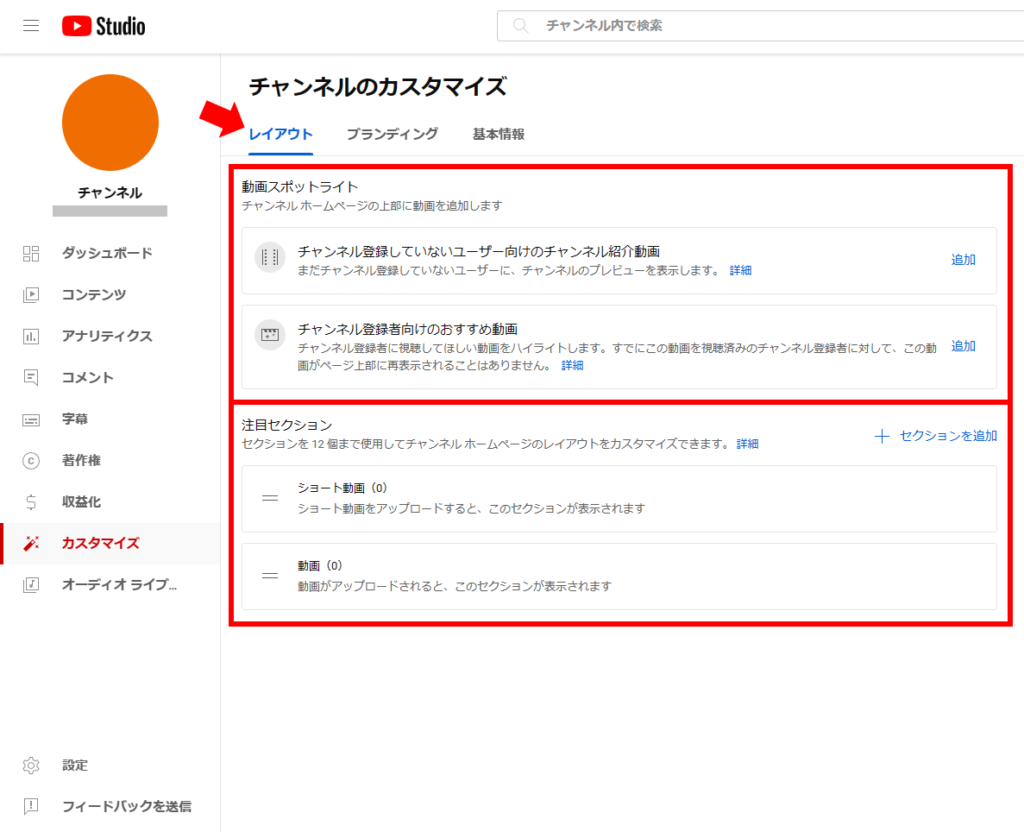This screenshot has width=1024, height=832.
Task: Click 追加 for the channel trailer video
Action: [x=962, y=258]
